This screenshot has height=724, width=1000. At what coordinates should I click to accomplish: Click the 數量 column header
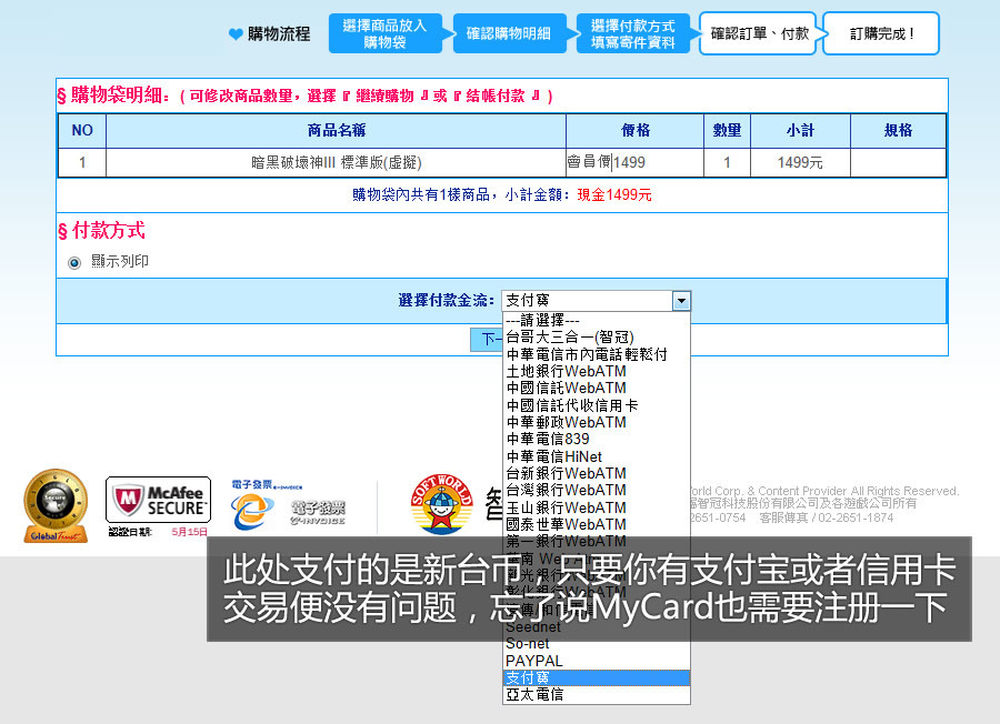(727, 131)
